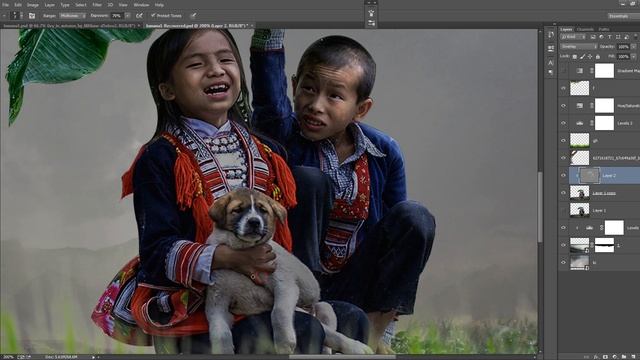Screen dimensions: 640x360
Task: Show the hidden Layer 1
Action: pos(563,210)
